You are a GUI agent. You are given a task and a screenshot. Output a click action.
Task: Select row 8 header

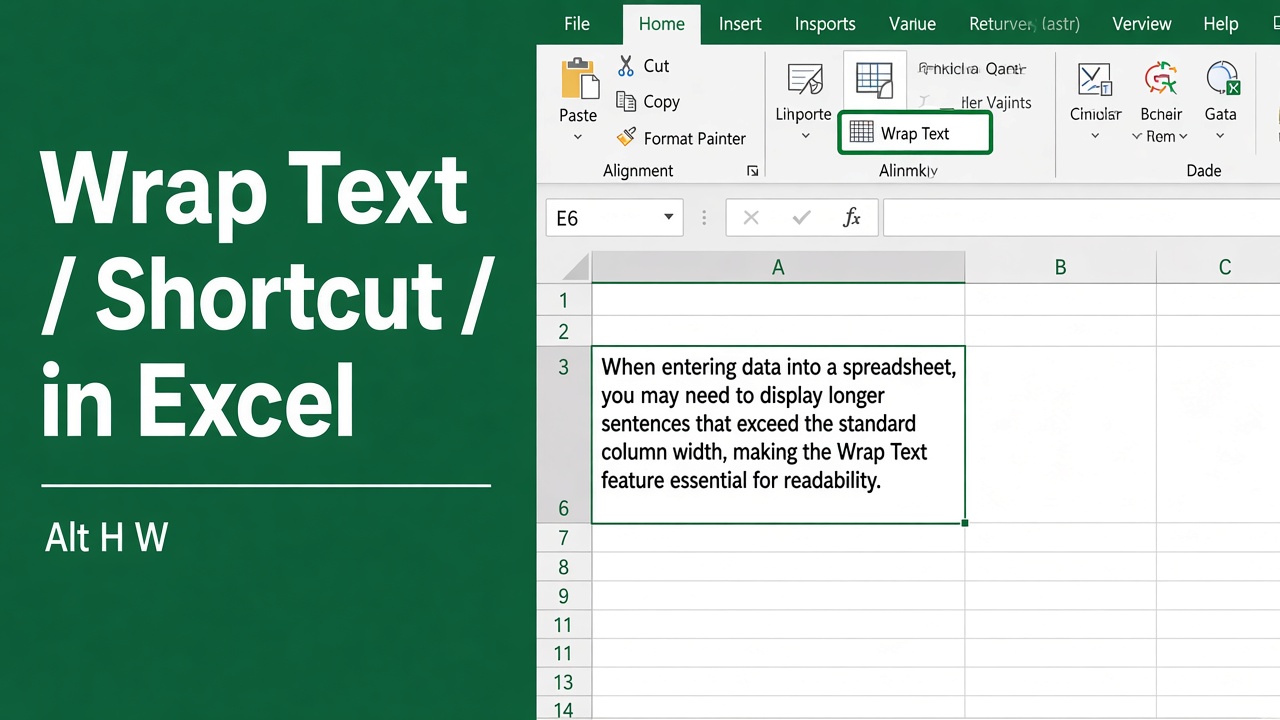click(564, 567)
